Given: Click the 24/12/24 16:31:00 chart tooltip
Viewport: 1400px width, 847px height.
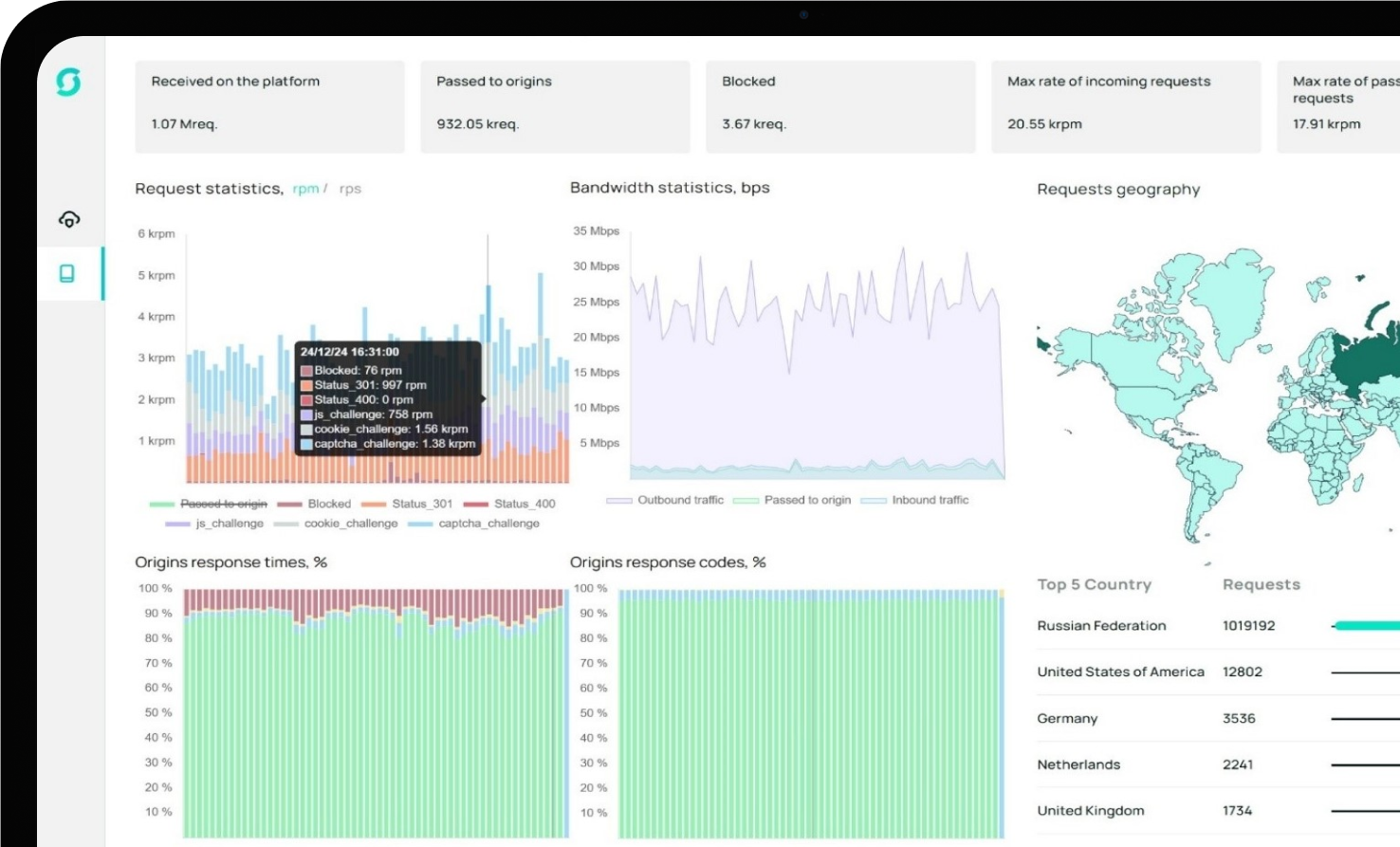Looking at the screenshot, I should 388,397.
